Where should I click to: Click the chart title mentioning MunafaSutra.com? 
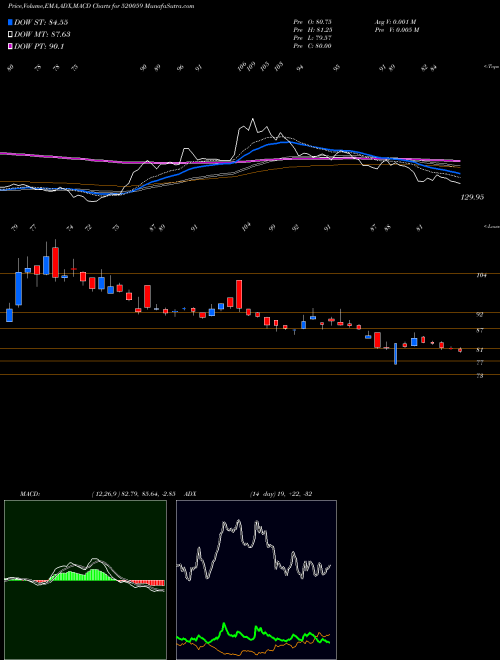click(101, 7)
